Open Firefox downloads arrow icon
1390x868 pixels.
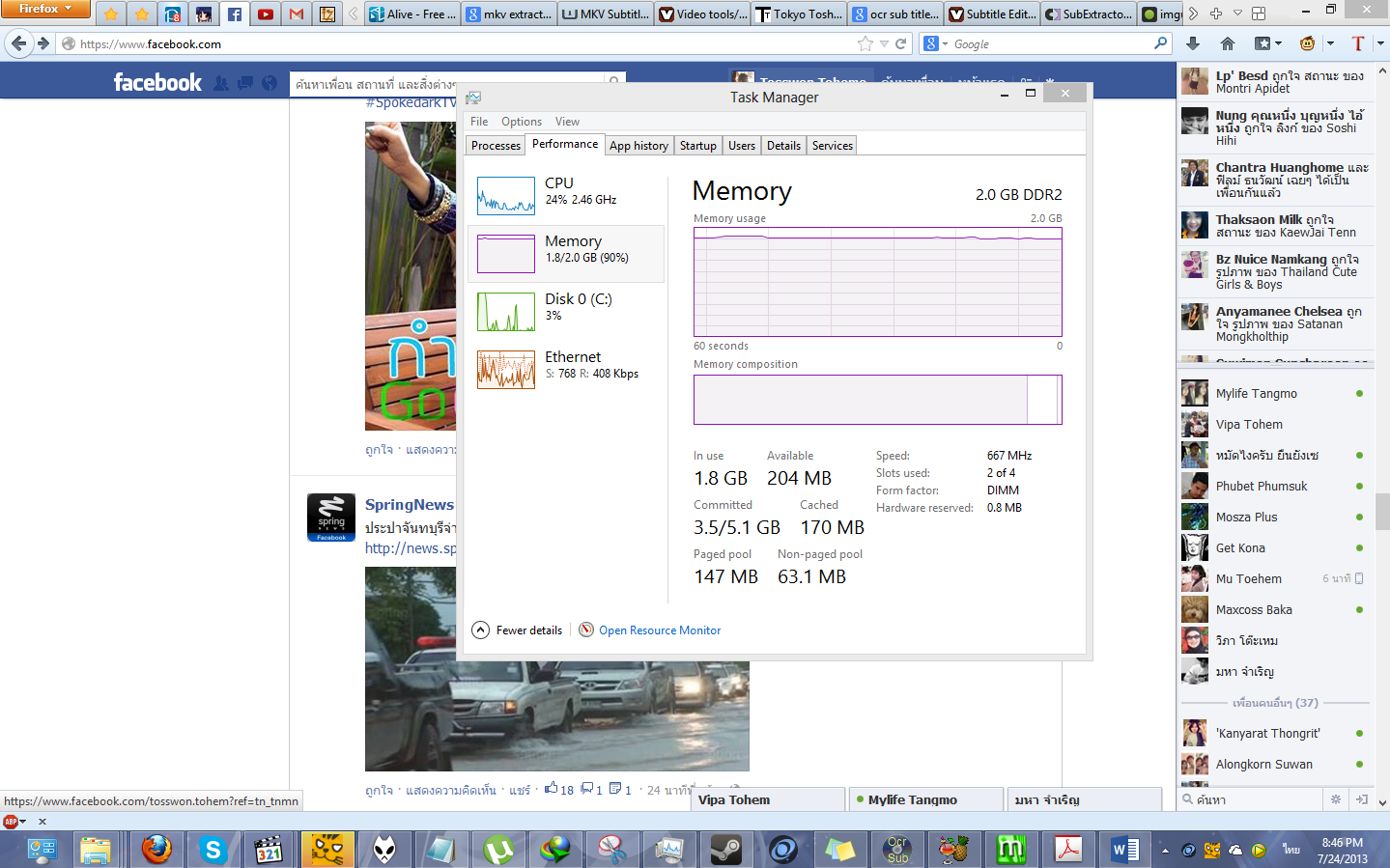[1193, 43]
